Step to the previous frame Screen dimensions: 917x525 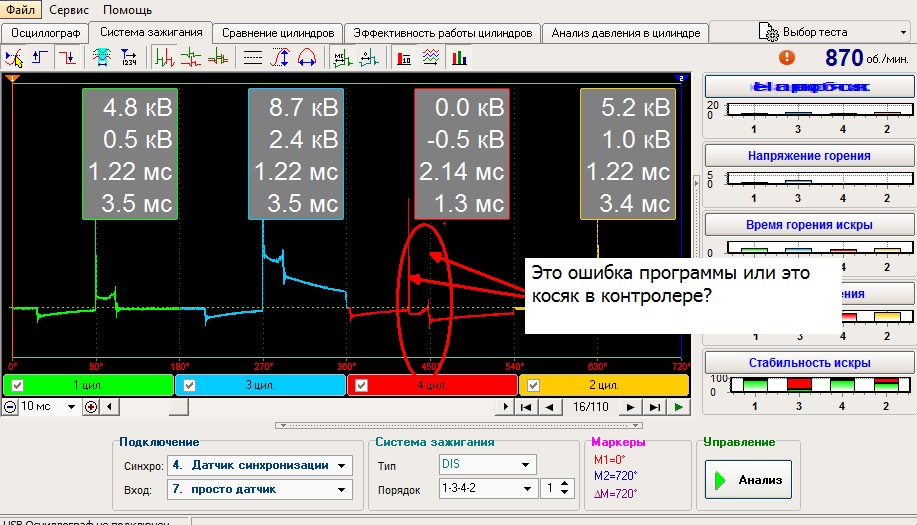click(549, 407)
